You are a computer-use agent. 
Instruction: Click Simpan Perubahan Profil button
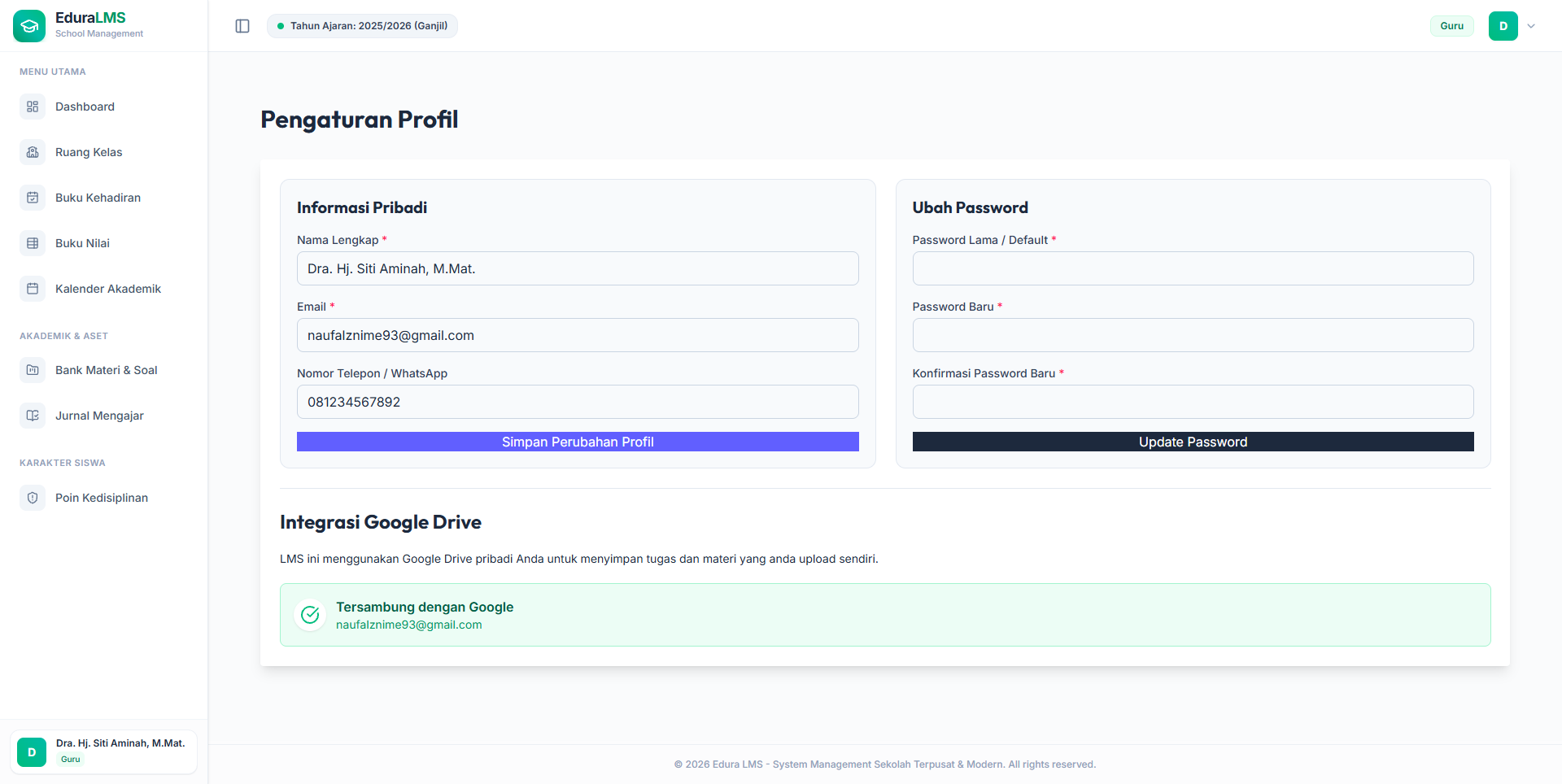(x=578, y=442)
